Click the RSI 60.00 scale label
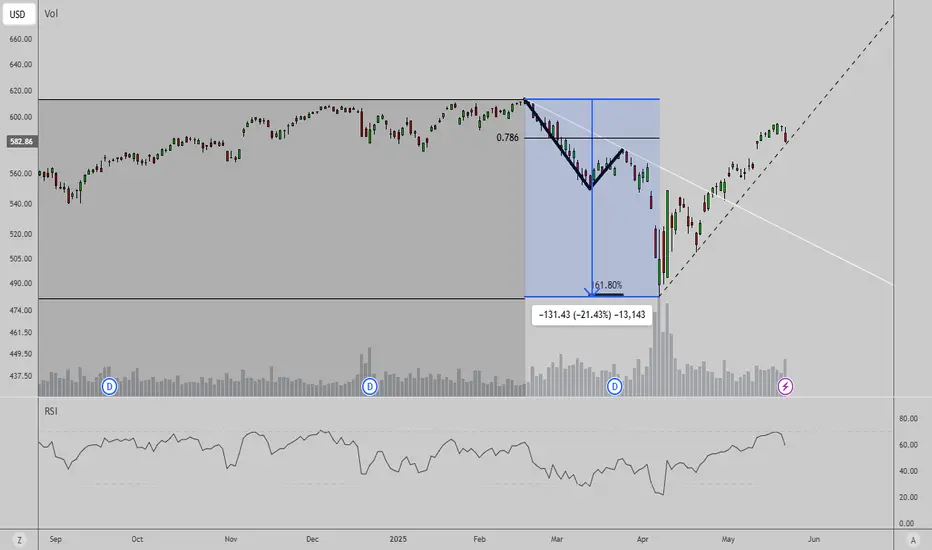 pos(908,445)
